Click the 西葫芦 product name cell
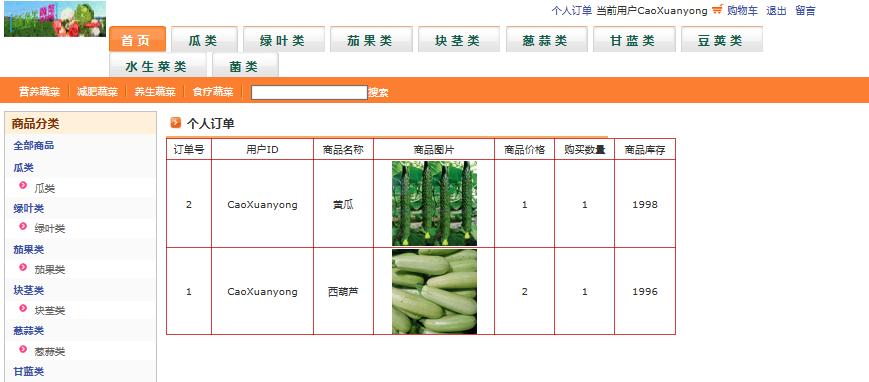Image resolution: width=869 pixels, height=382 pixels. click(344, 292)
